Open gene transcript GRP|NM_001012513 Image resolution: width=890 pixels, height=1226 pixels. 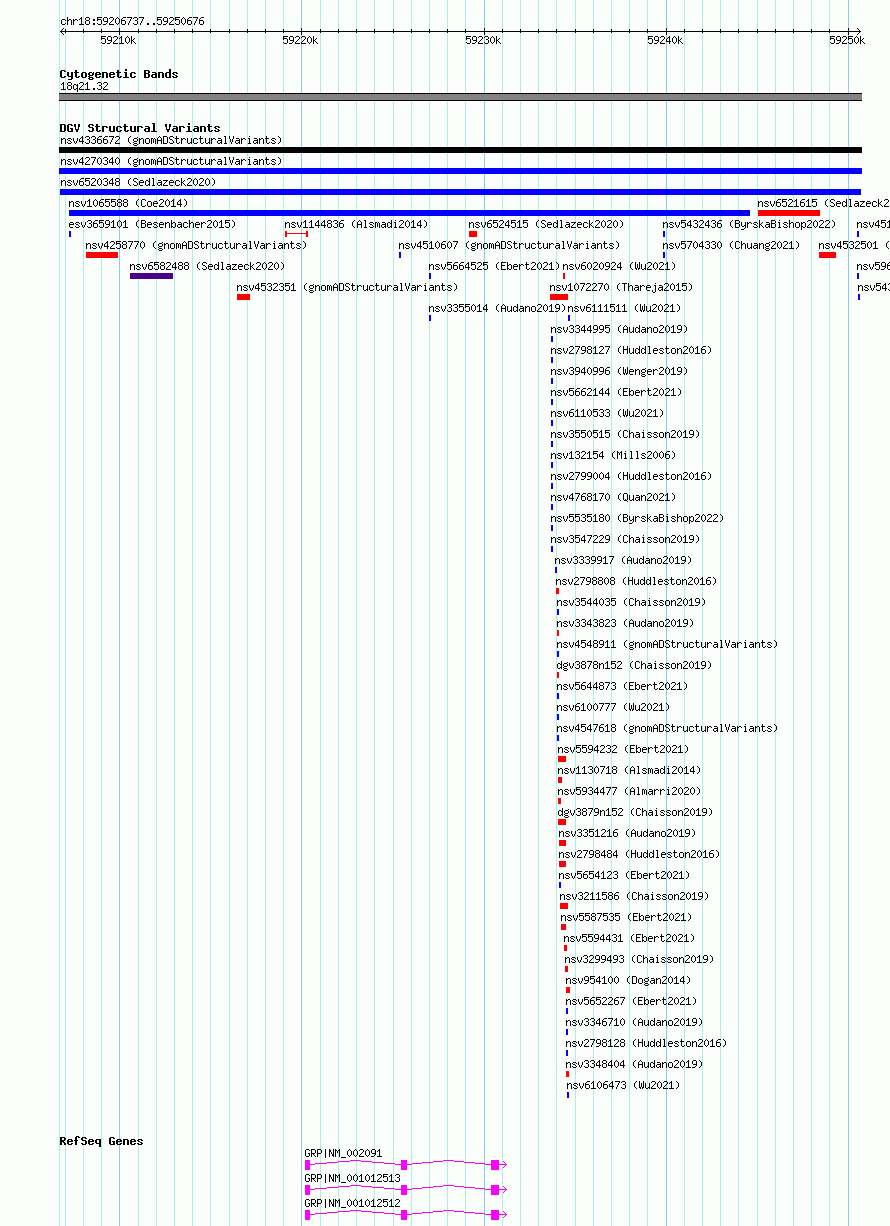[352, 1178]
